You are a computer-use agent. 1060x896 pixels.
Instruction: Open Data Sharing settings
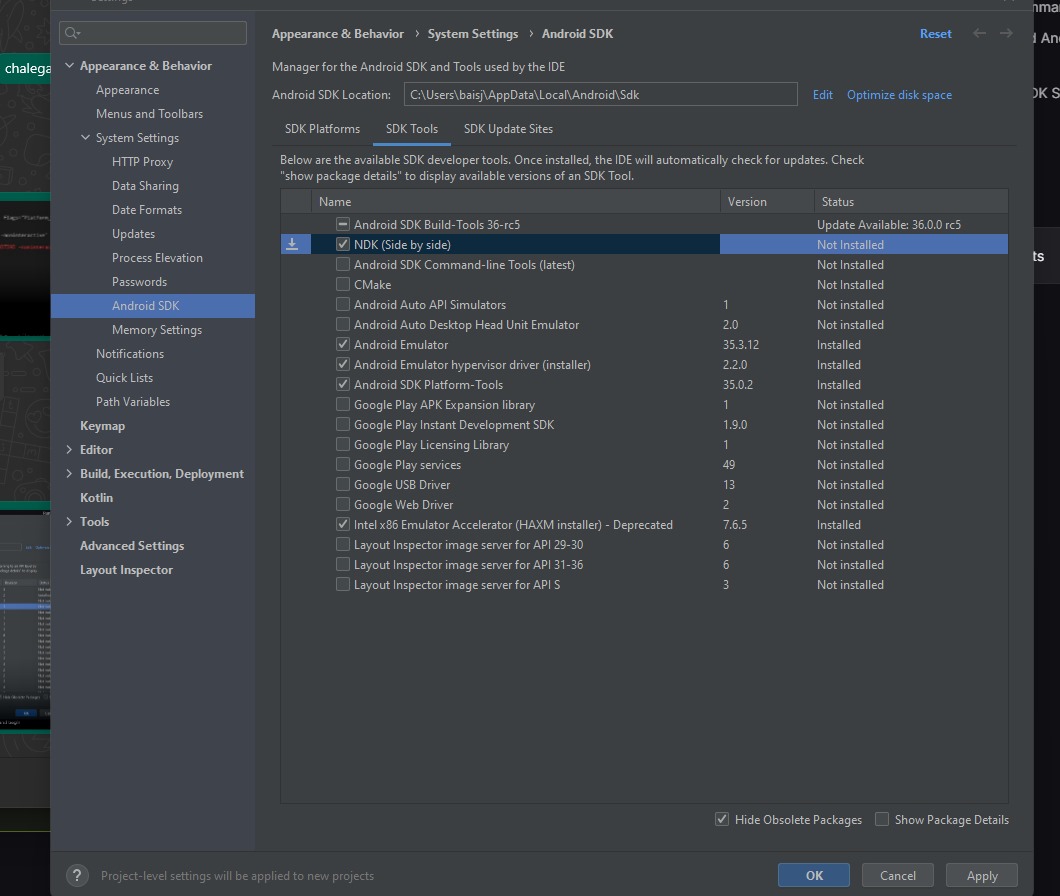point(145,186)
